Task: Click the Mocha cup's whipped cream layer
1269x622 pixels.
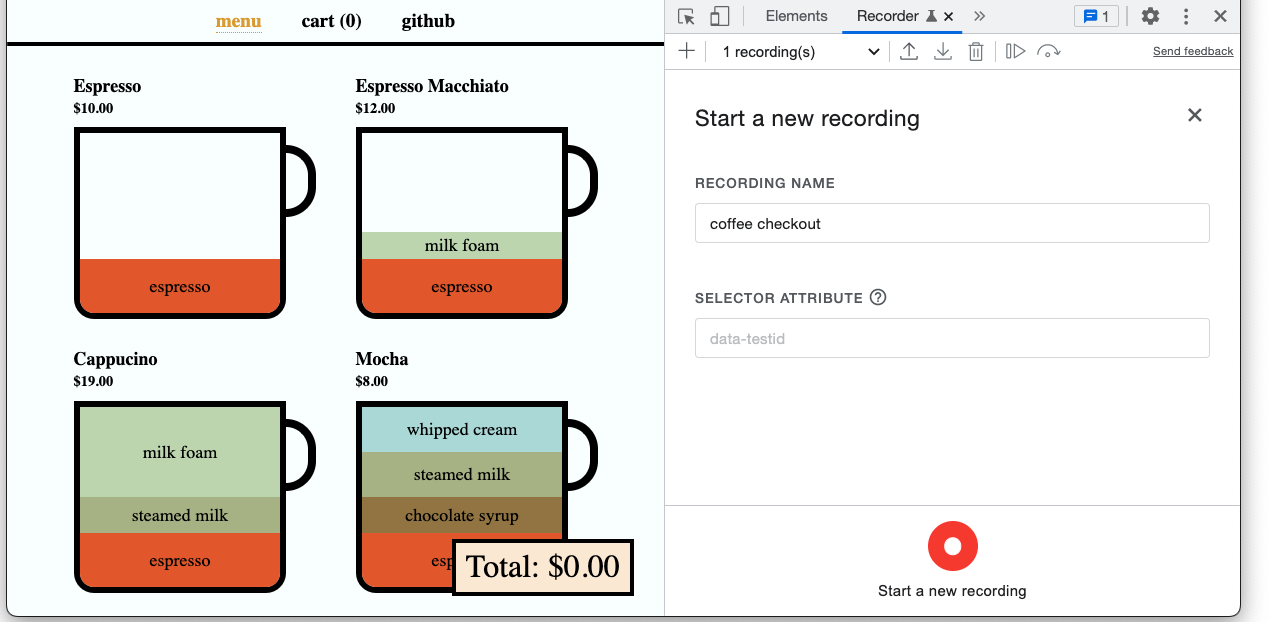Action: 462,430
